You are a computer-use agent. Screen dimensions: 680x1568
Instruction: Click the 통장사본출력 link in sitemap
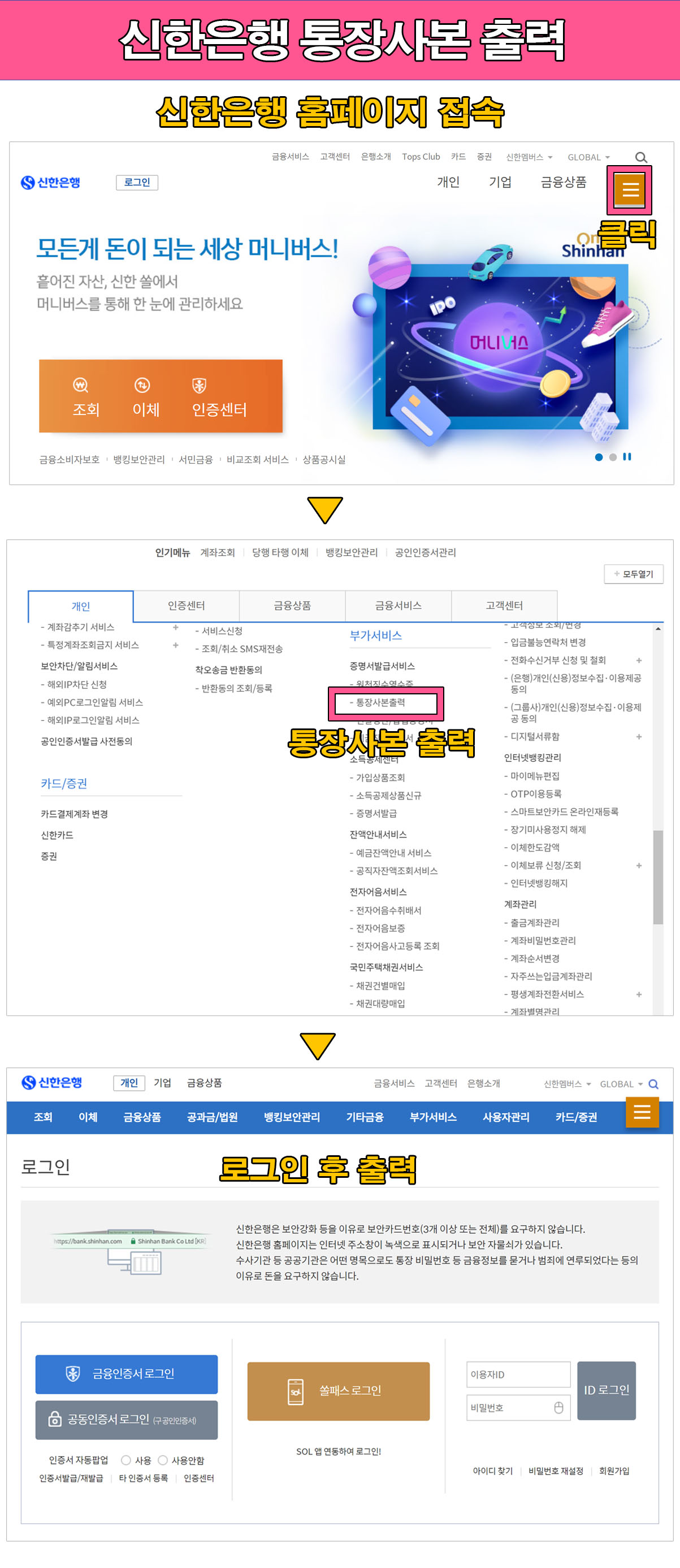click(380, 702)
